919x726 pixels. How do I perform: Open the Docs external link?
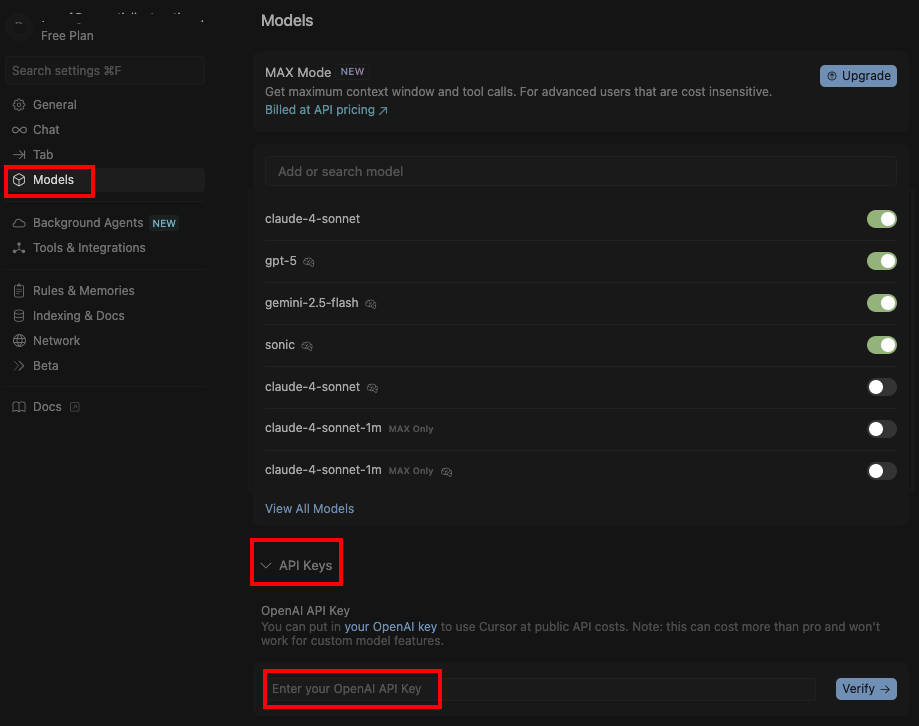[x=46, y=407]
